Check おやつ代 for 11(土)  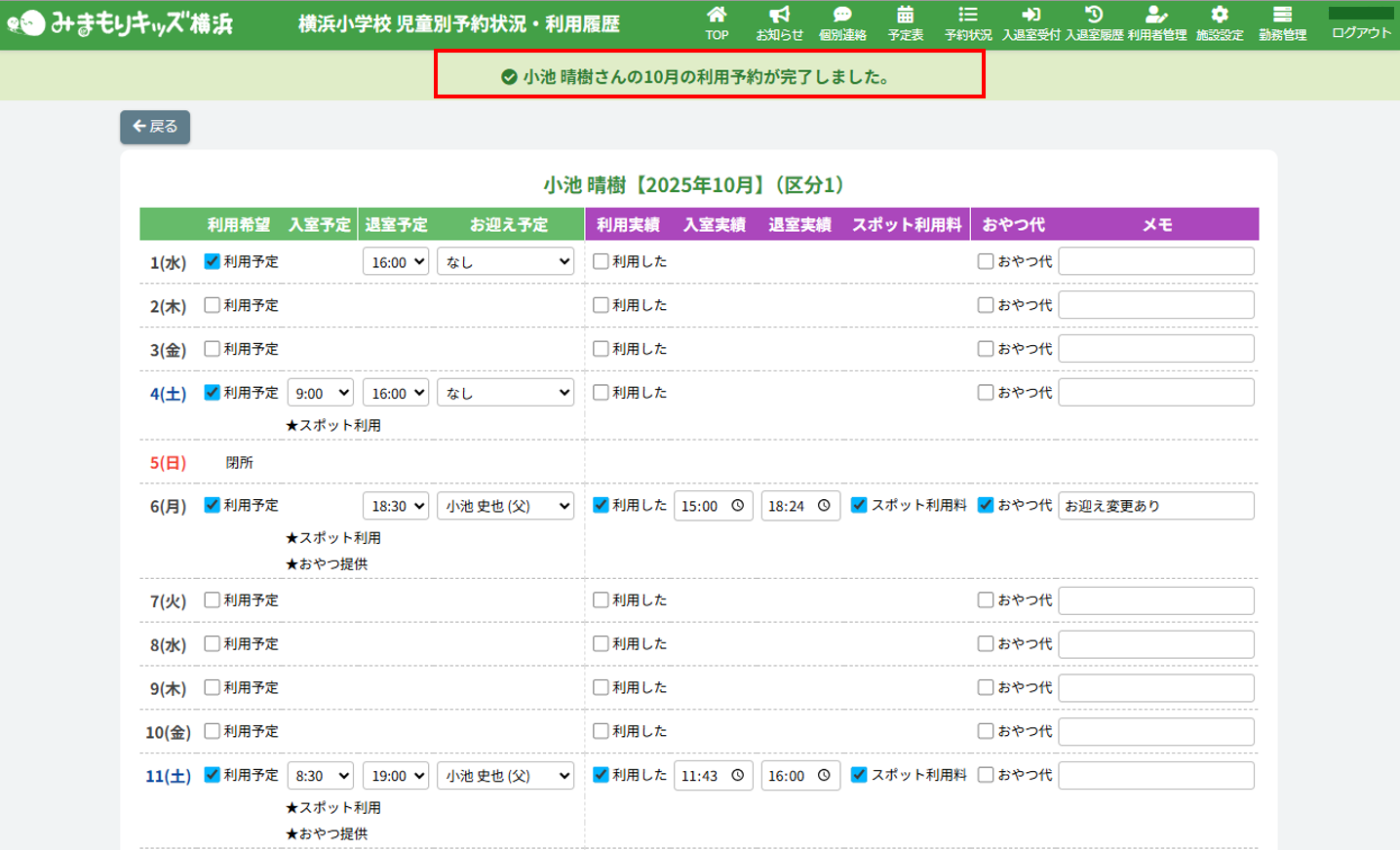[986, 775]
